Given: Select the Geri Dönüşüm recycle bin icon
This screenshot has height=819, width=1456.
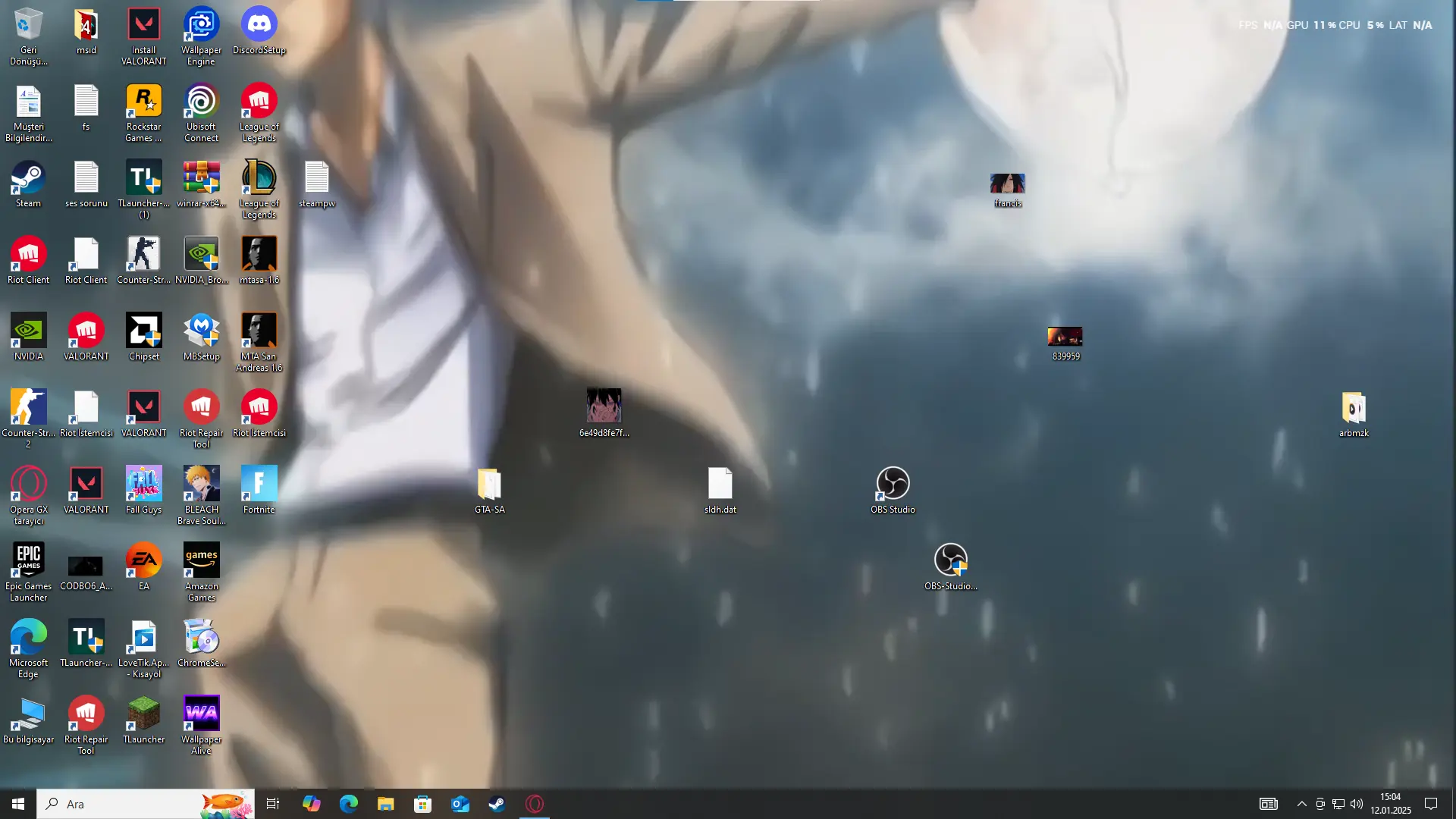Looking at the screenshot, I should (28, 36).
